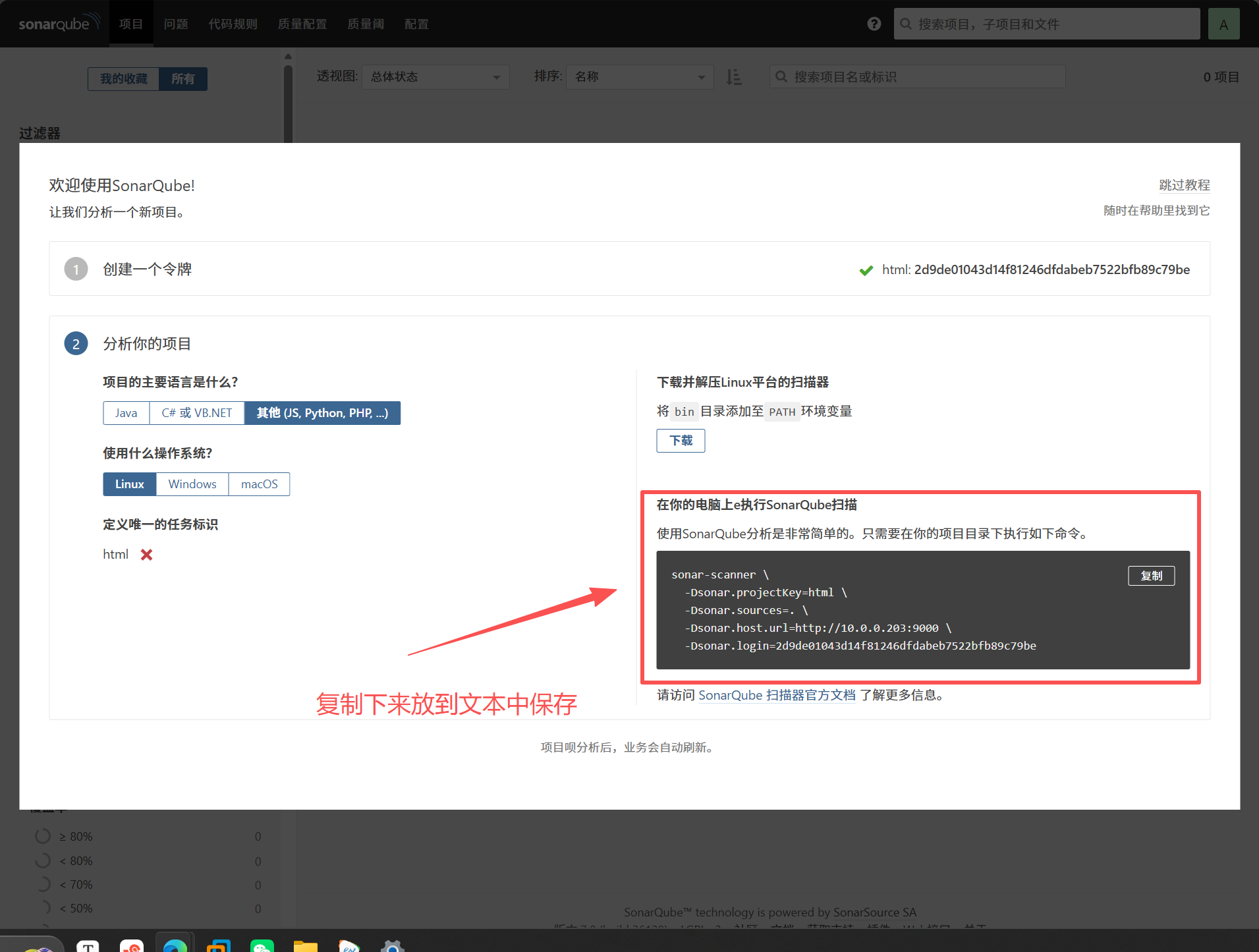
Task: Click the 下载 scanner button
Action: click(681, 441)
